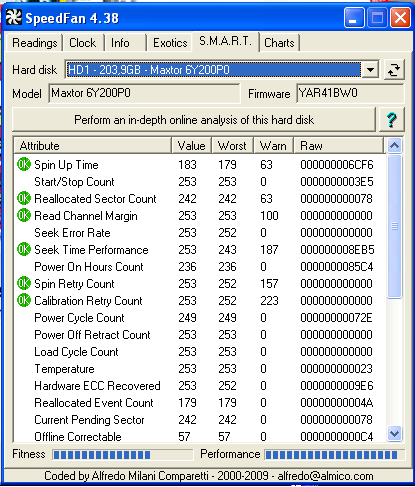Click the OK icon beside Seek Time Performance
Screen dimensions: 415x487
[24, 250]
